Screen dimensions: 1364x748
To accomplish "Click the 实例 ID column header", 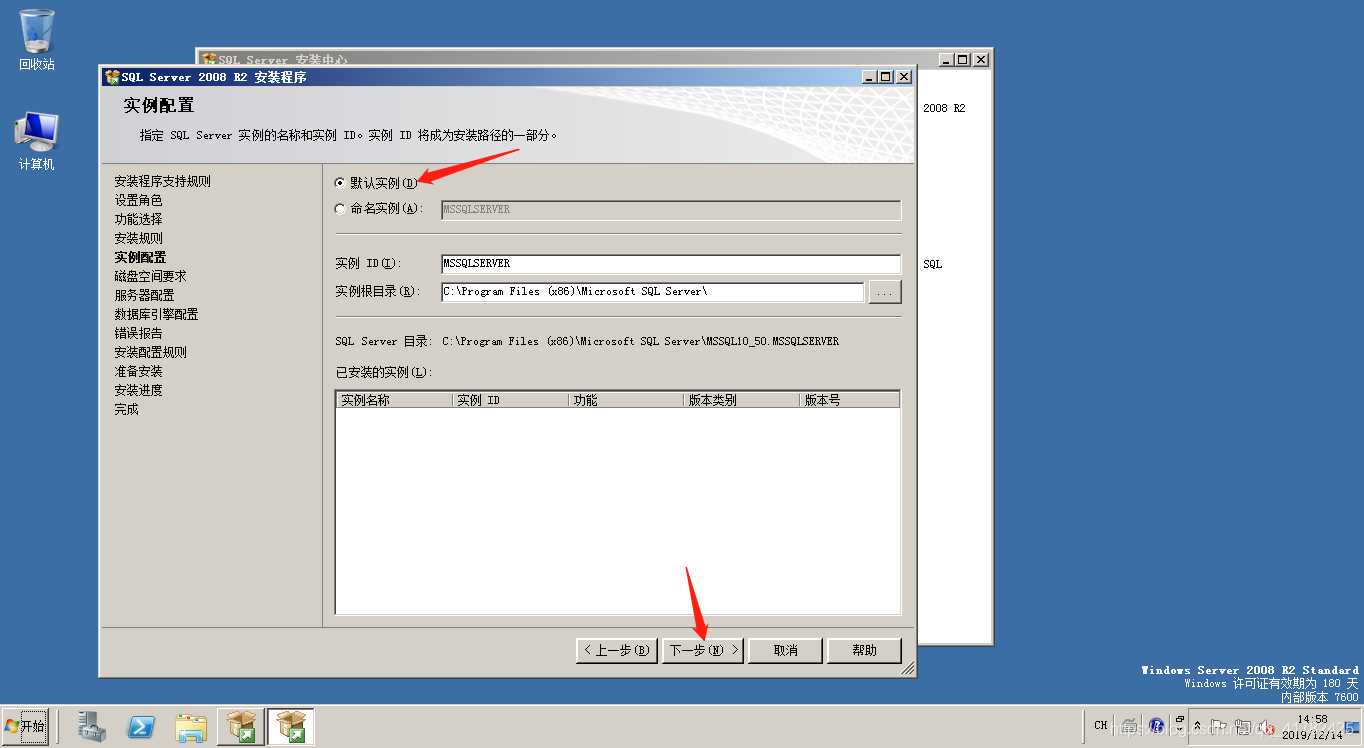I will point(510,400).
